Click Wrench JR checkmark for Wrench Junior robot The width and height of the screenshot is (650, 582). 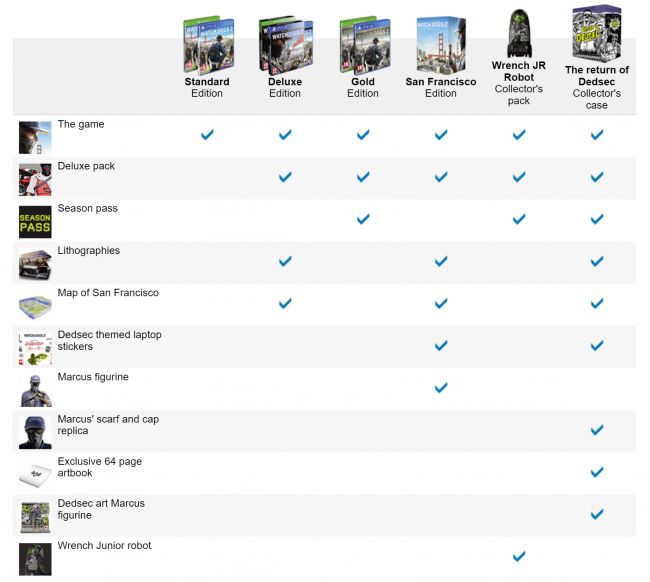coord(518,556)
